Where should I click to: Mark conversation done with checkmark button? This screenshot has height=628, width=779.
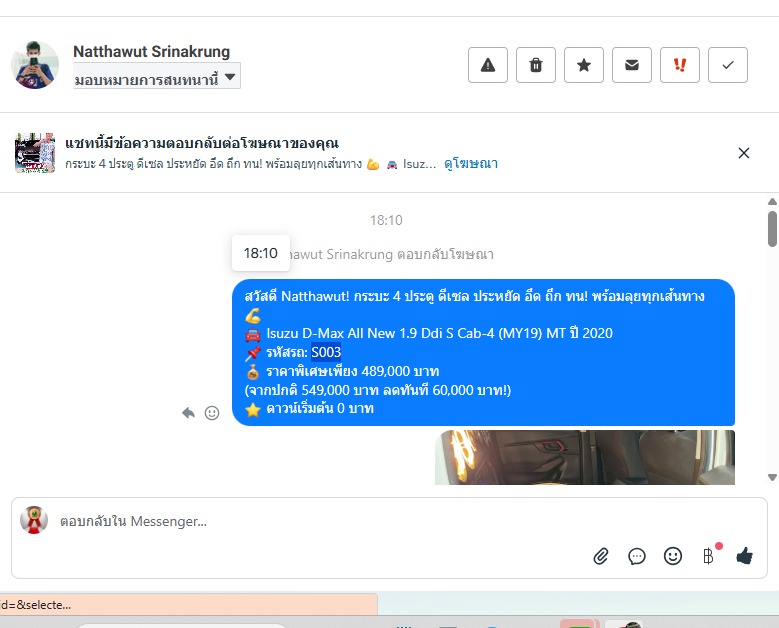(728, 65)
